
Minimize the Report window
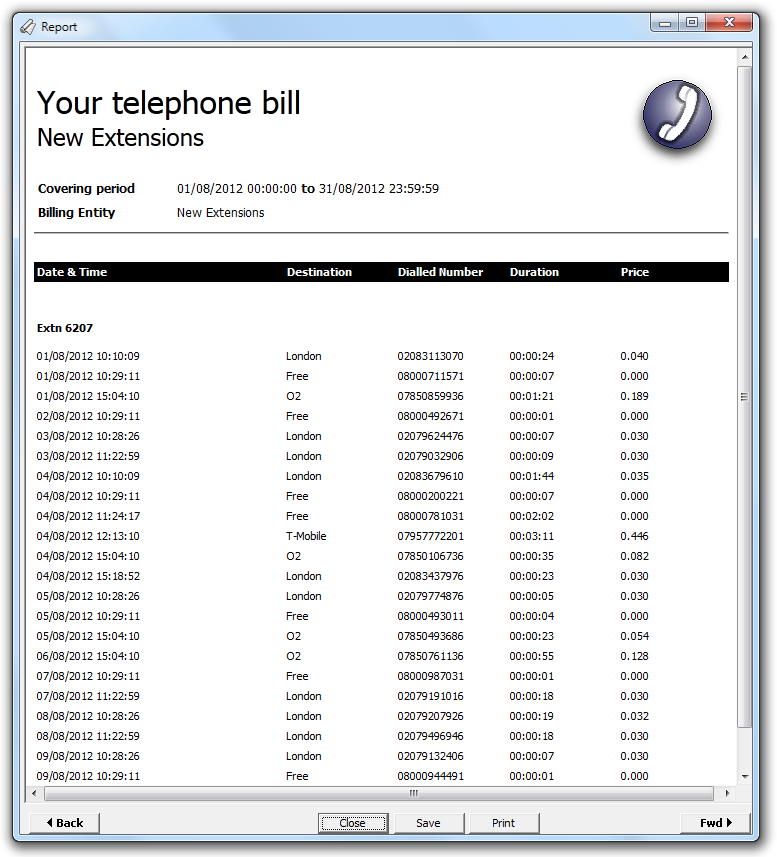(664, 22)
